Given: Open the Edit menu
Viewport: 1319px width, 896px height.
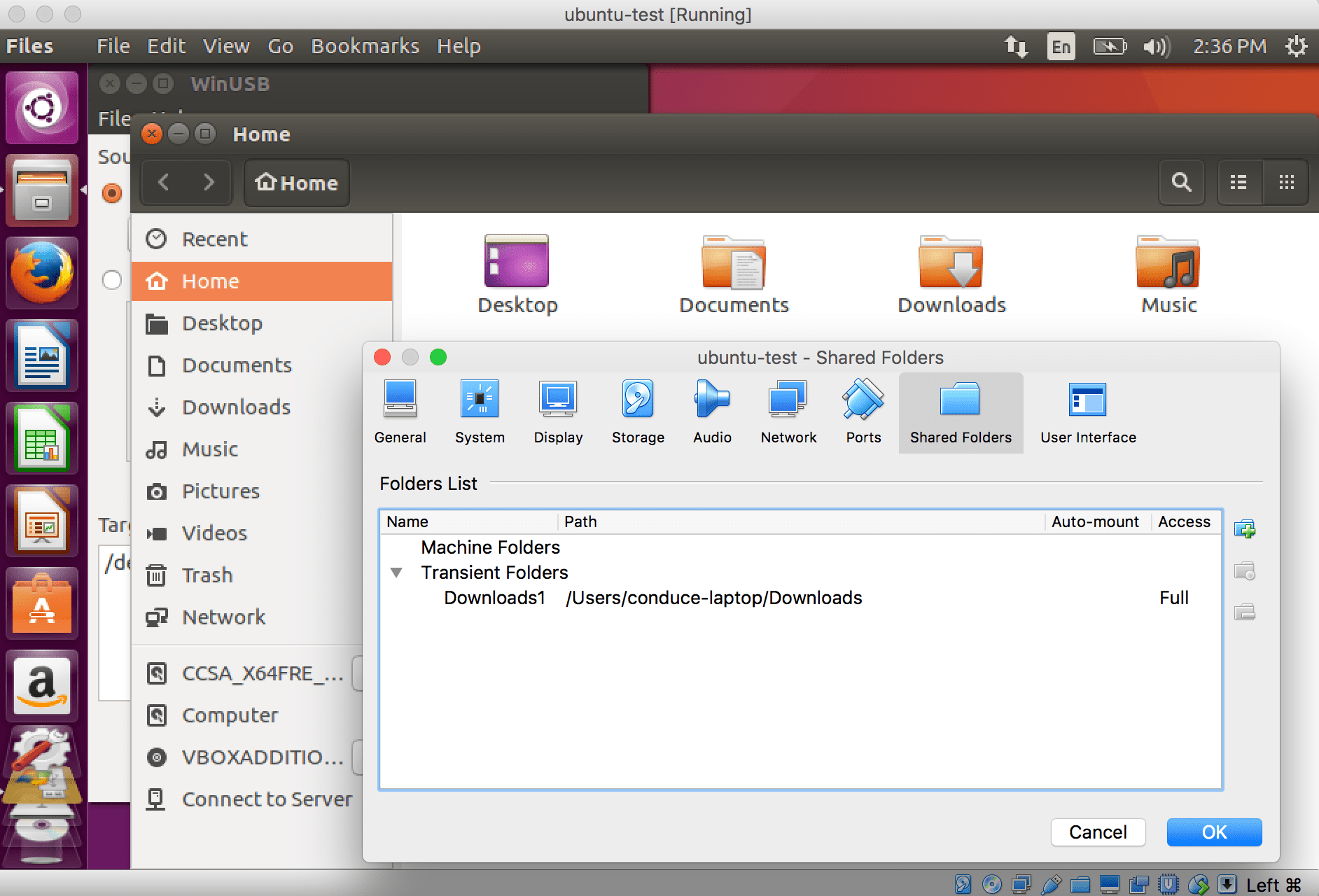Looking at the screenshot, I should click(166, 46).
